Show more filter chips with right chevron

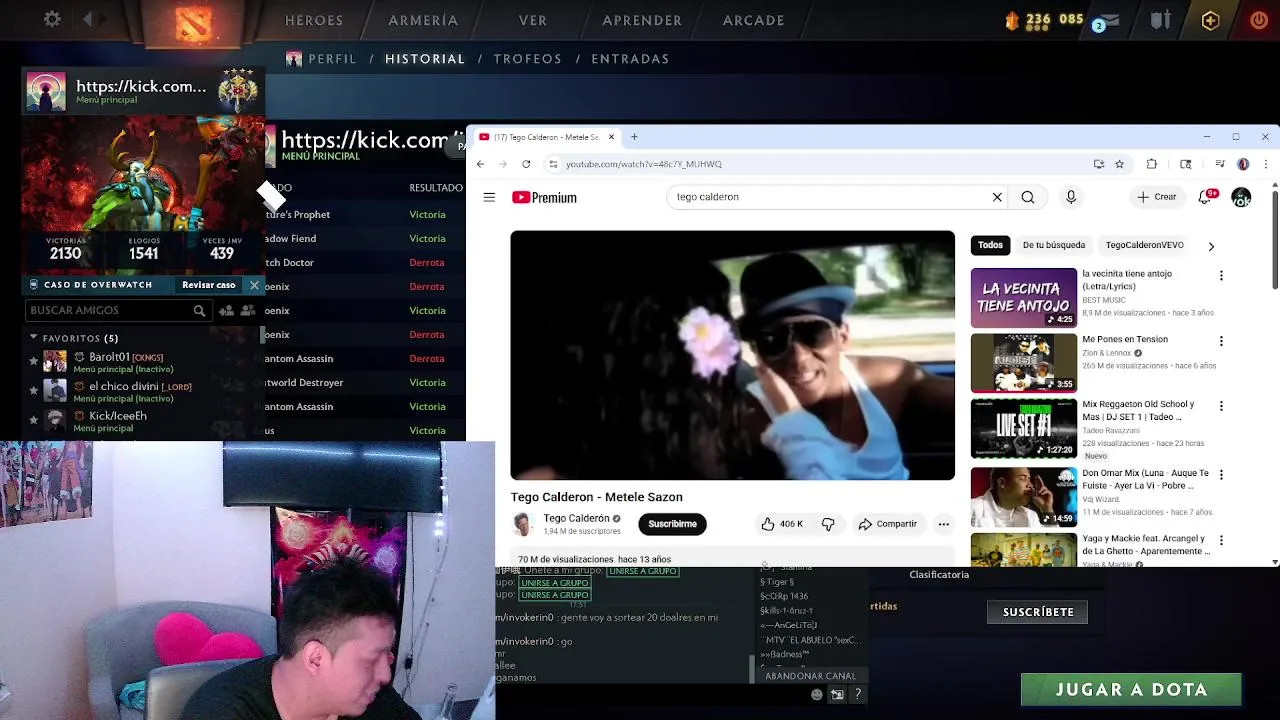(1211, 246)
